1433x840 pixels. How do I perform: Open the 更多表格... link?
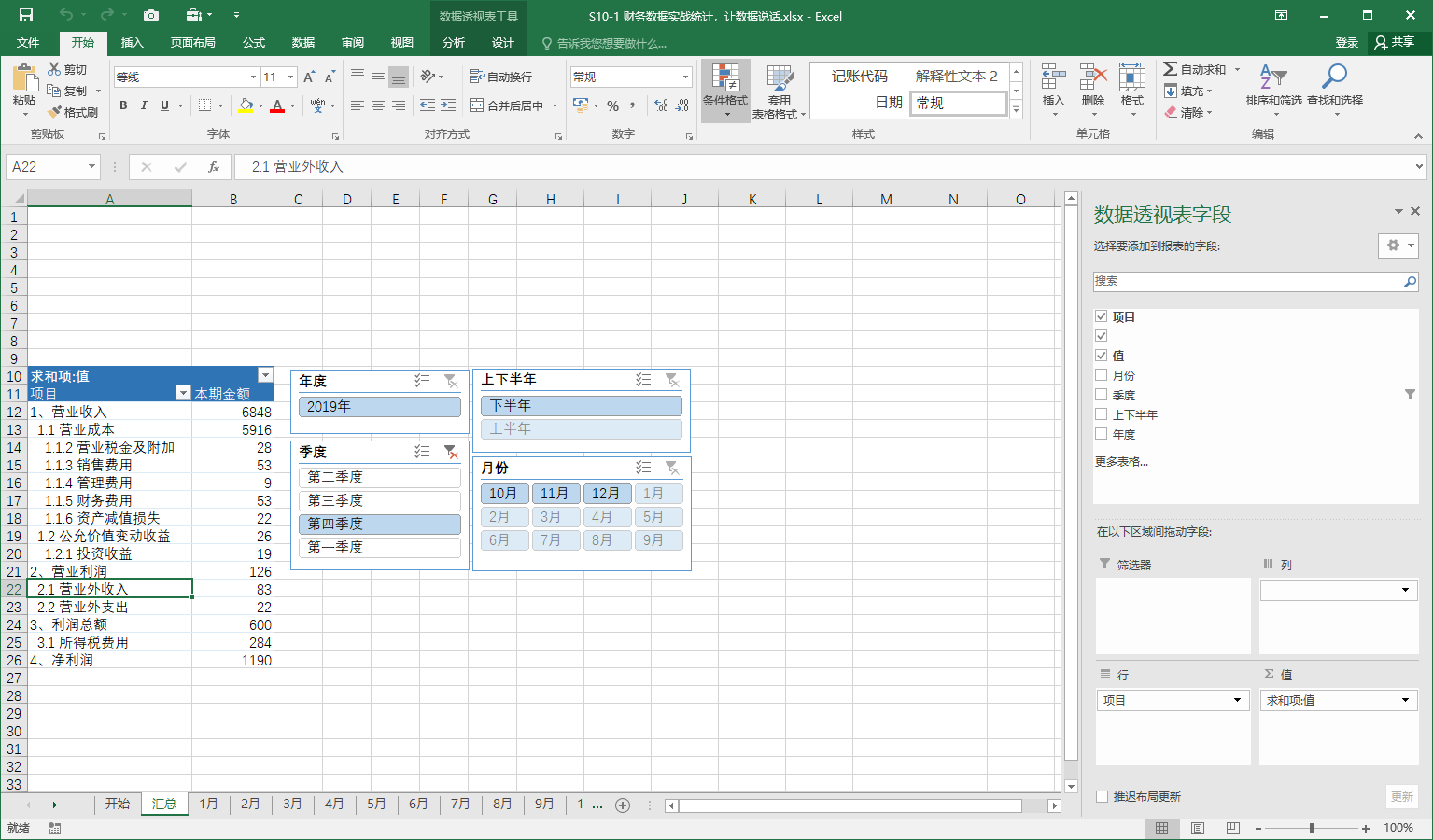click(1121, 461)
